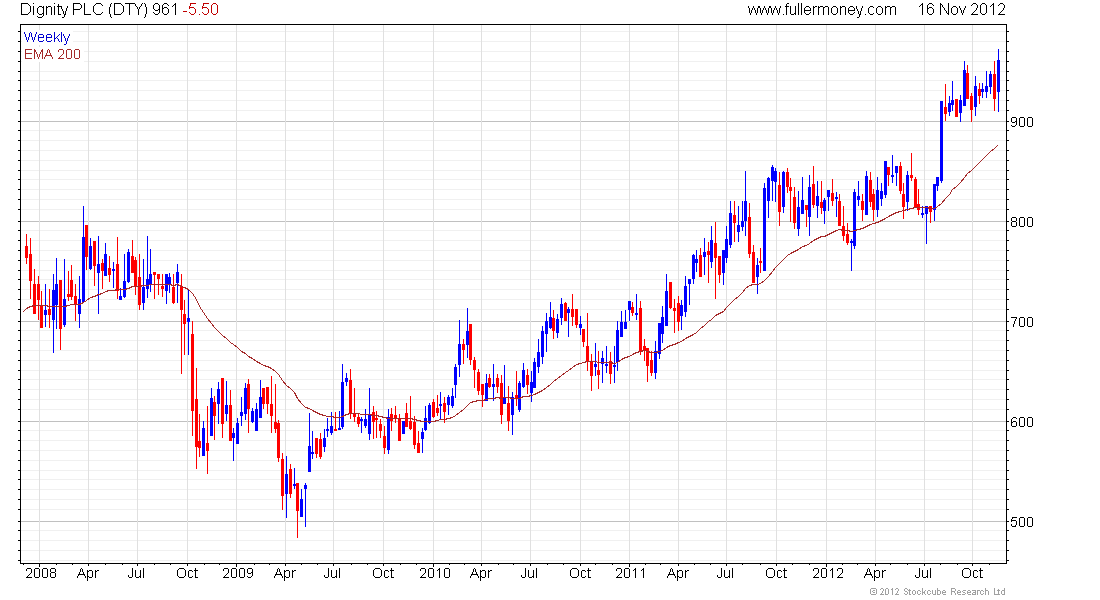
Task: Open the www.fullermoney.com link text
Action: [821, 10]
